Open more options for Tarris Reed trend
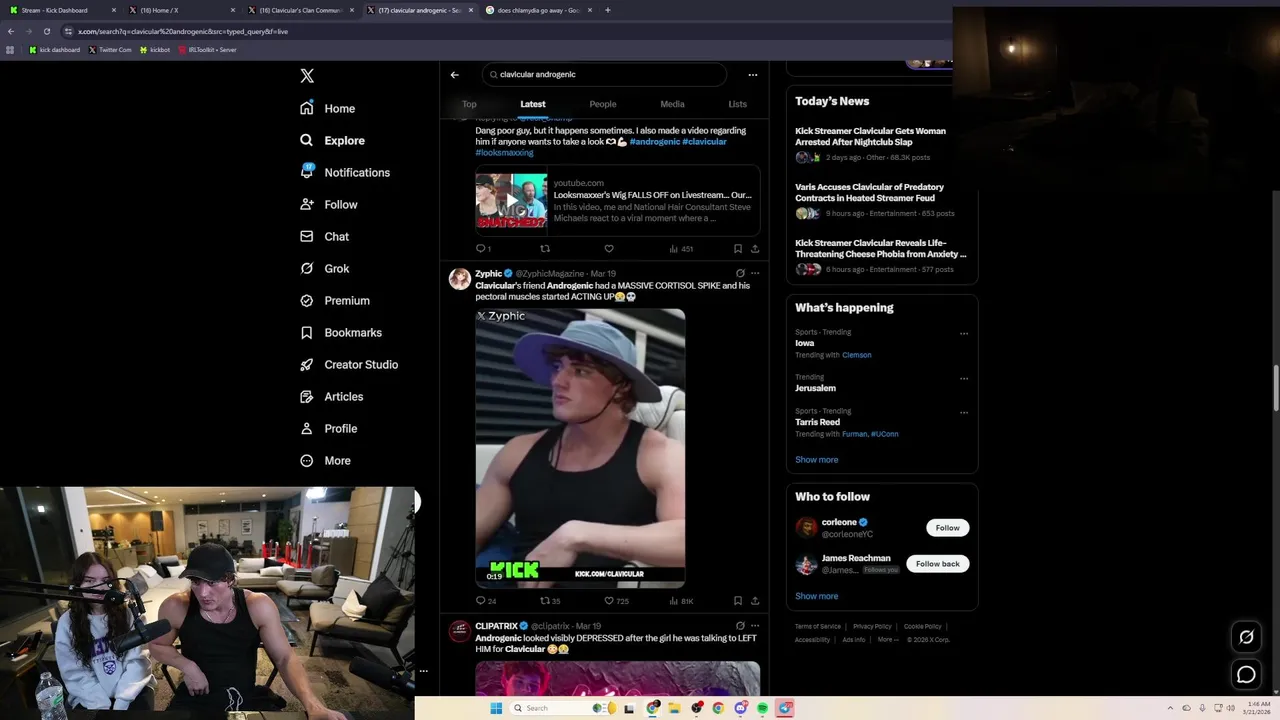The image size is (1280, 720). pos(964,412)
